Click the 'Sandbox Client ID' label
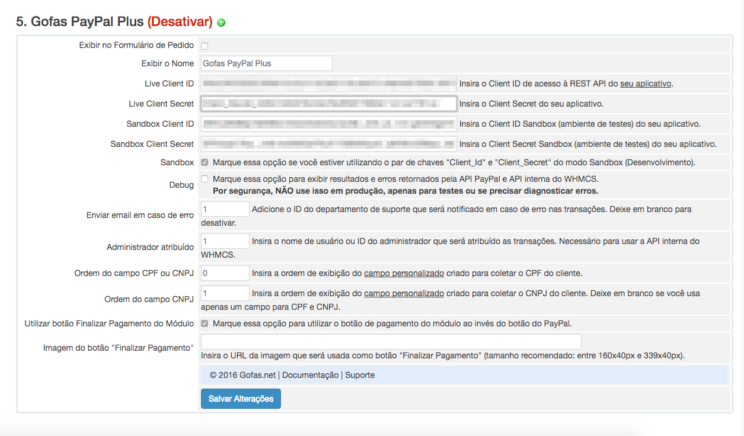Screen dimensions: 744x436 (160, 124)
